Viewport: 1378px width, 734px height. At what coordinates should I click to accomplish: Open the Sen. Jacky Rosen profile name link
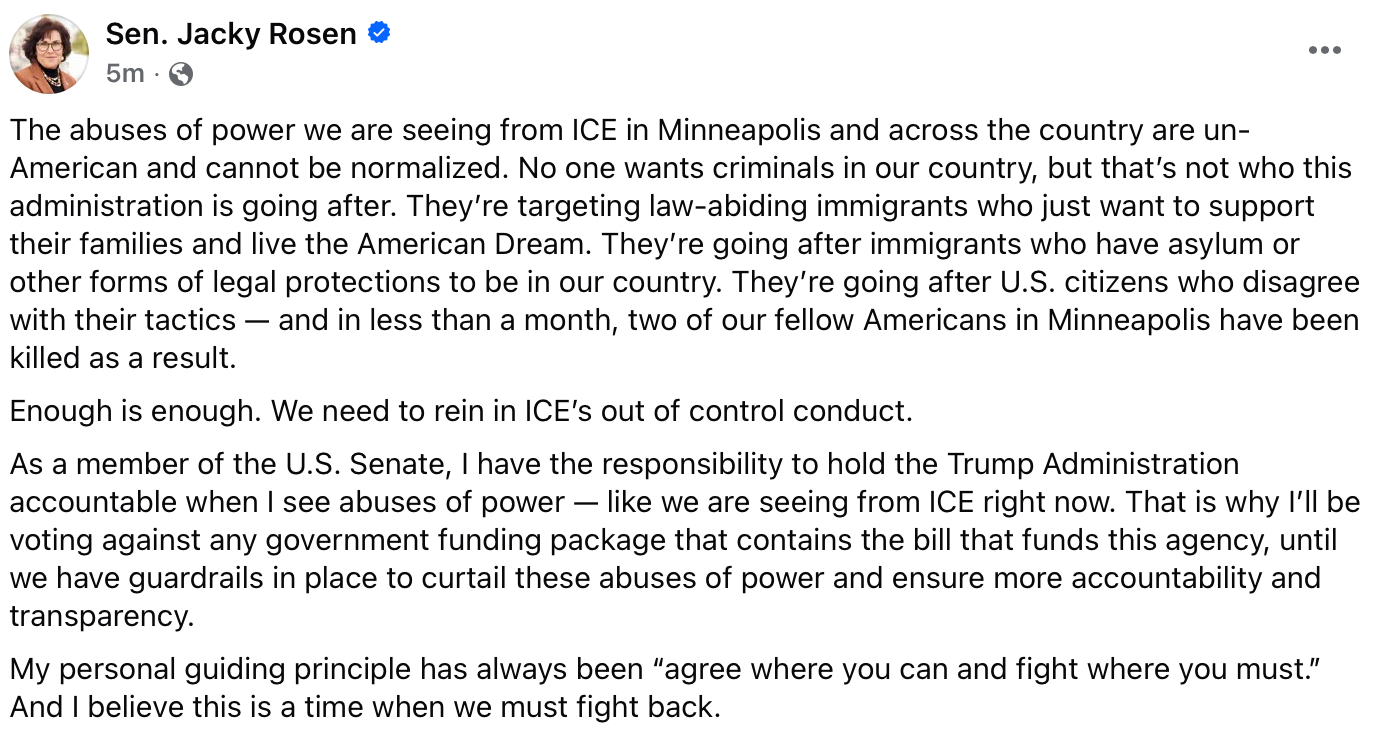pos(231,34)
